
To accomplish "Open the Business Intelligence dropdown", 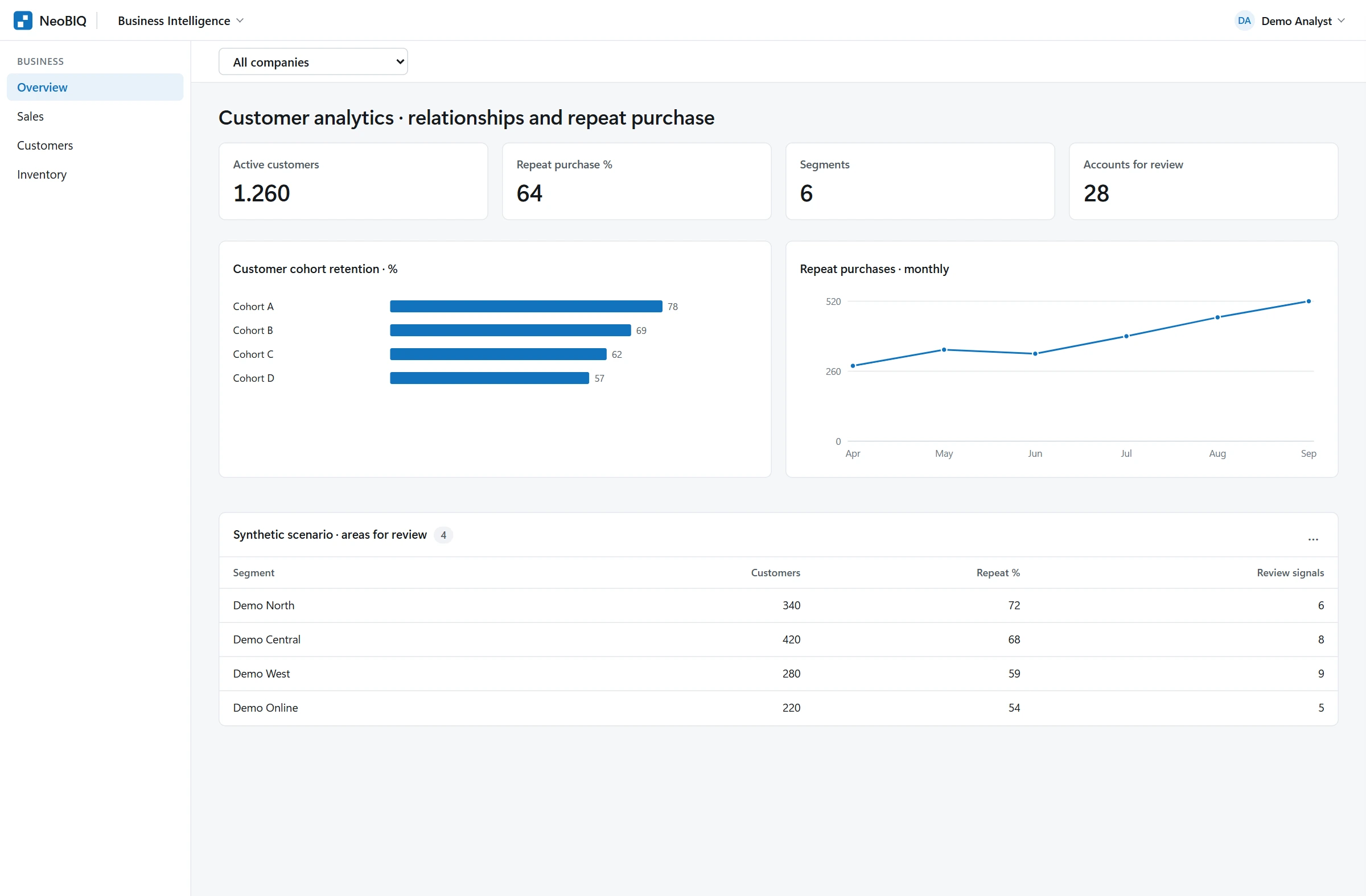I will (181, 20).
